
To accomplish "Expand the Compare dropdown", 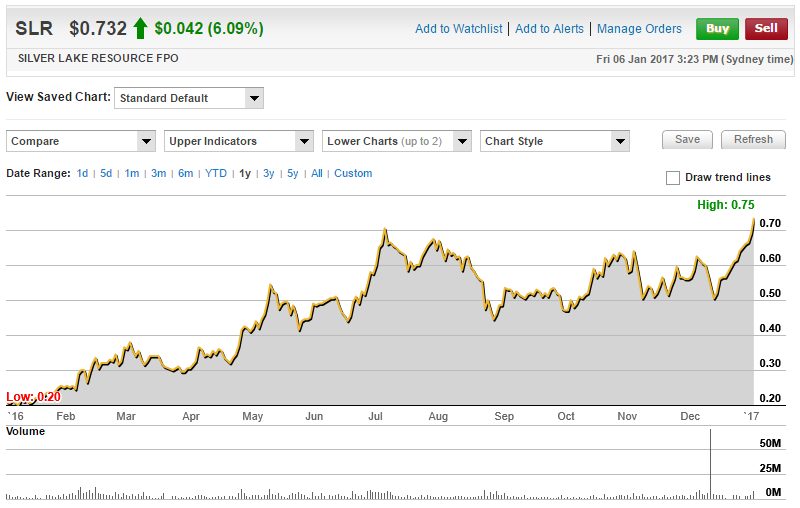I will click(81, 141).
